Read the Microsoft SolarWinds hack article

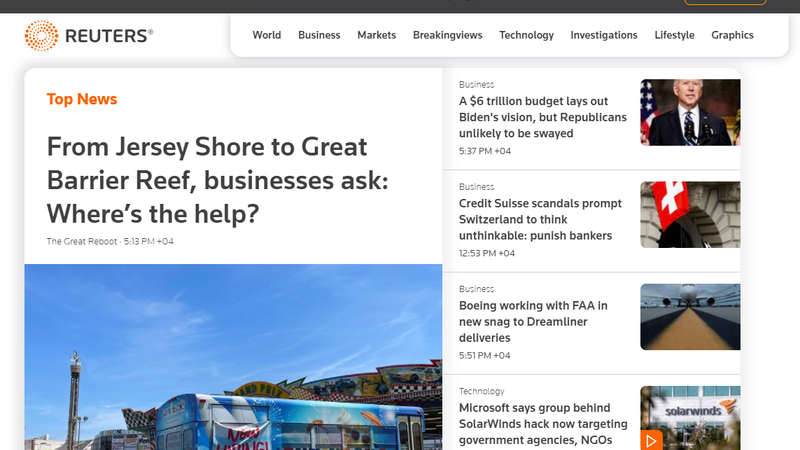543,424
